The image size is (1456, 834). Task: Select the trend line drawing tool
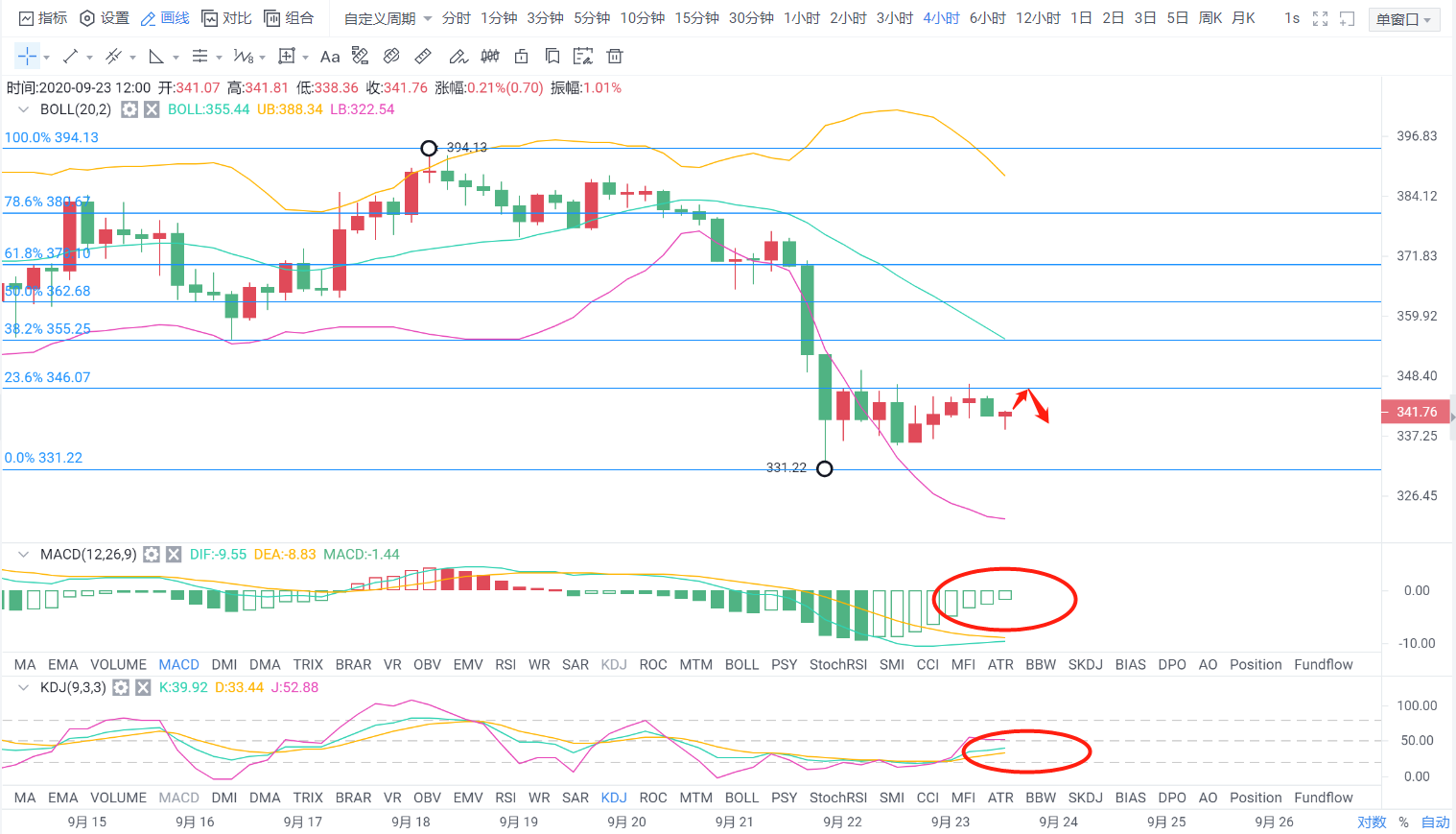70,57
